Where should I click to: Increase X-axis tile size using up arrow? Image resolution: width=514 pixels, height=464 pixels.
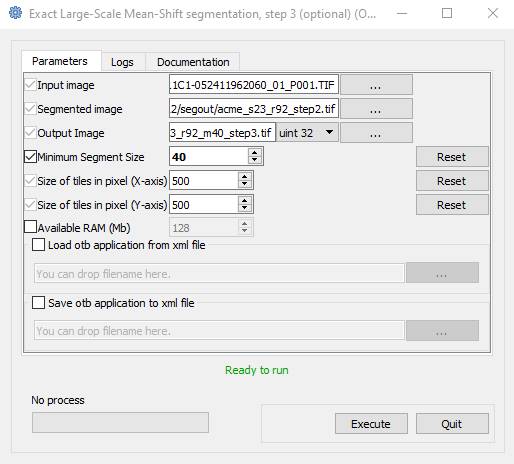[x=245, y=177]
